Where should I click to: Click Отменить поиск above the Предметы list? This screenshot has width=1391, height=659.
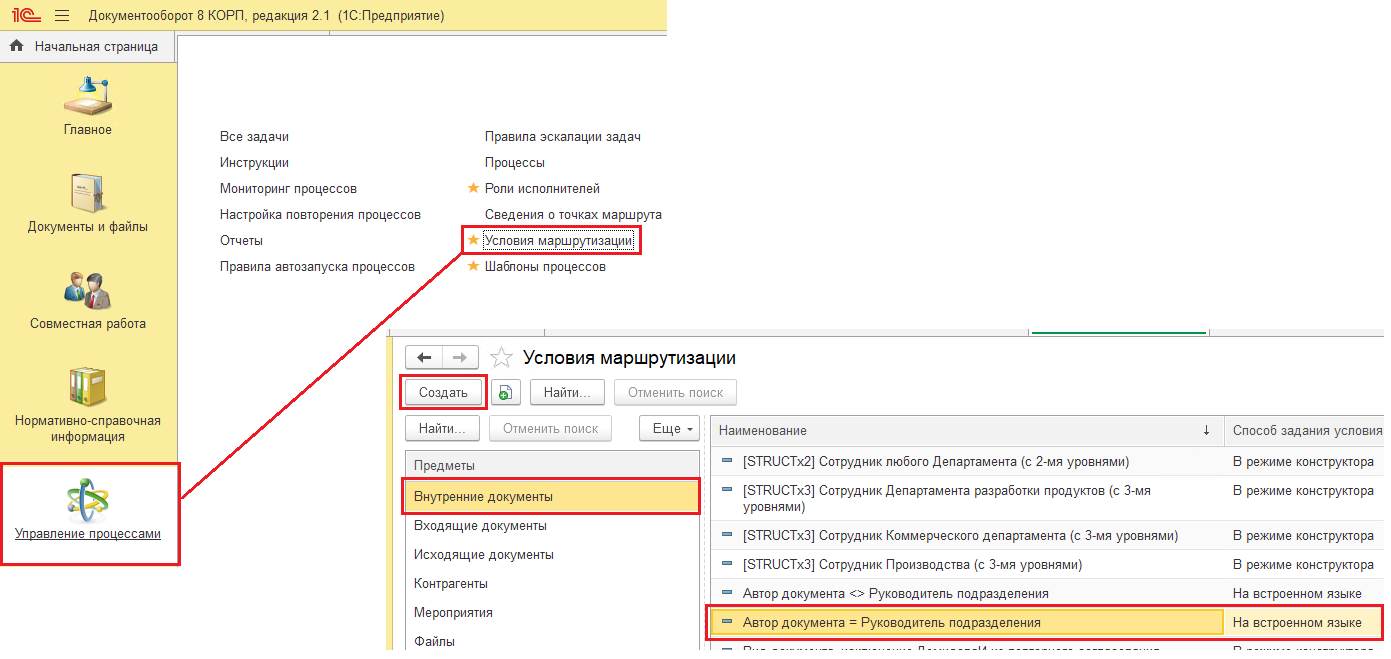tap(550, 428)
